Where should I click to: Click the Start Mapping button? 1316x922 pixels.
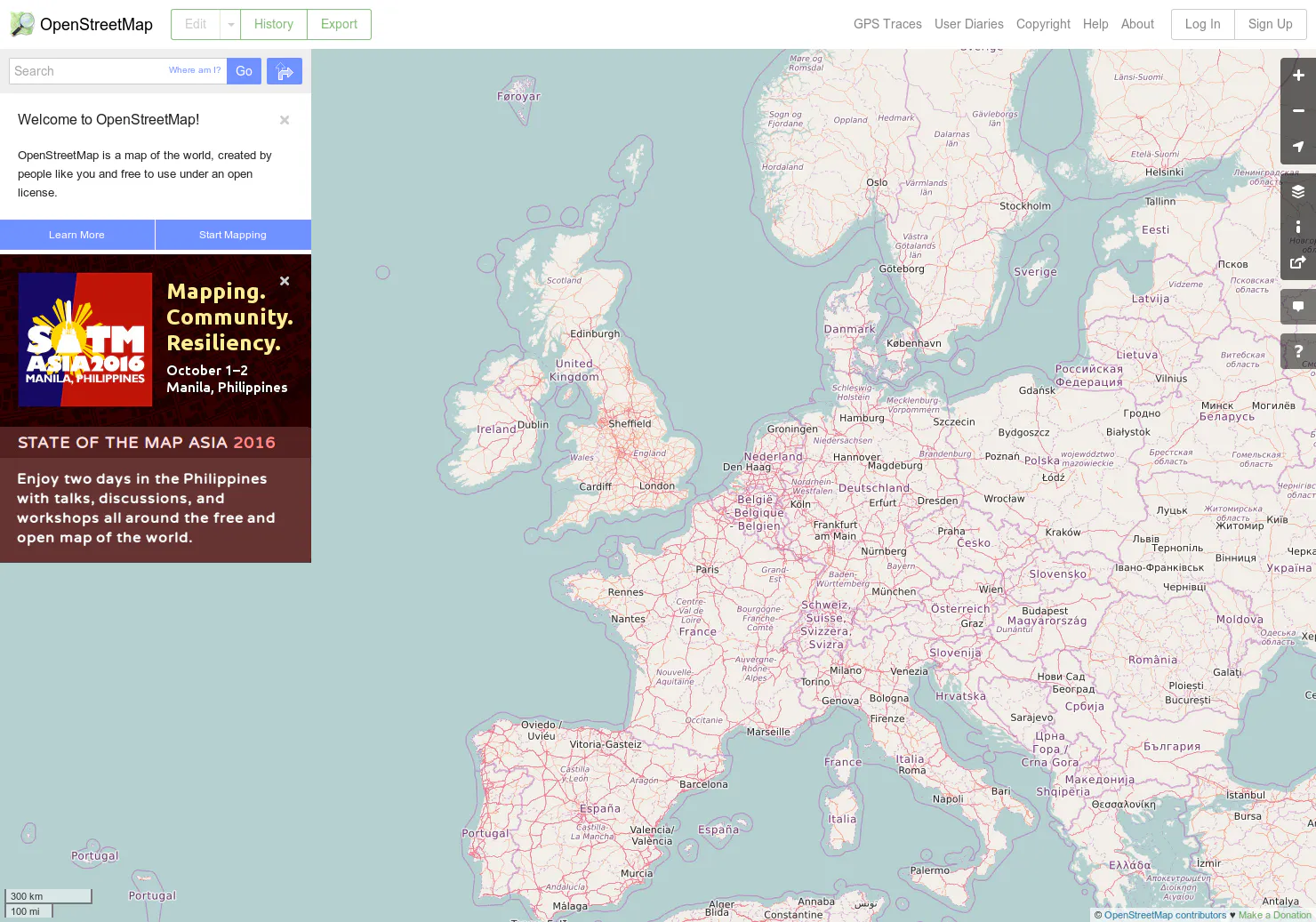pyautogui.click(x=233, y=235)
